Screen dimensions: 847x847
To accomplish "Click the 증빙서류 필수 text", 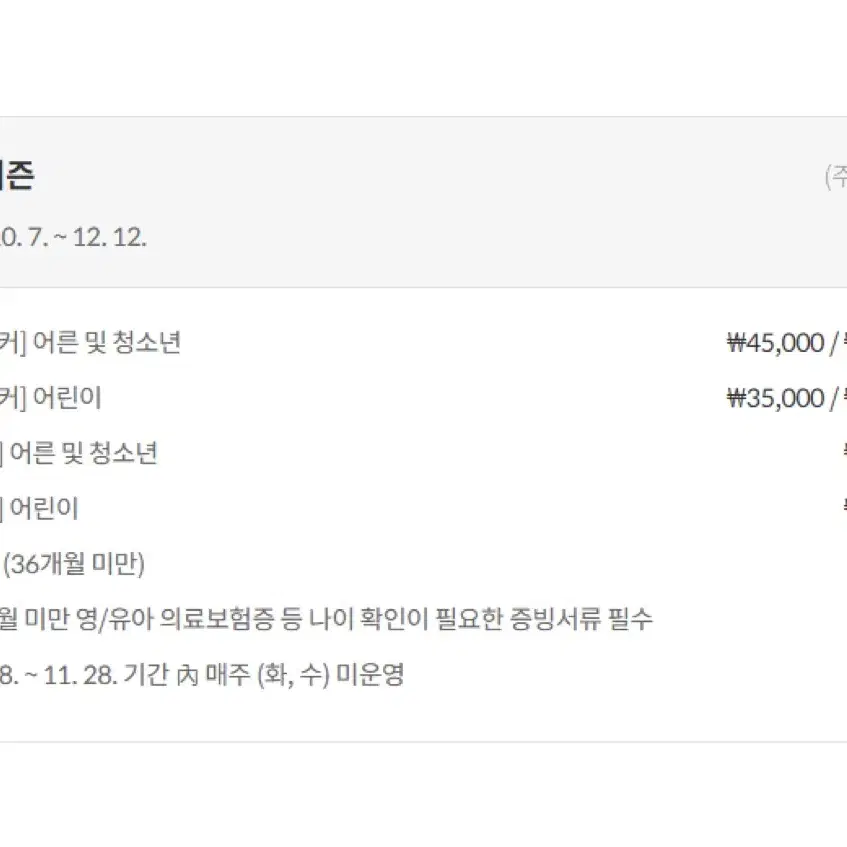I will coord(581,619).
